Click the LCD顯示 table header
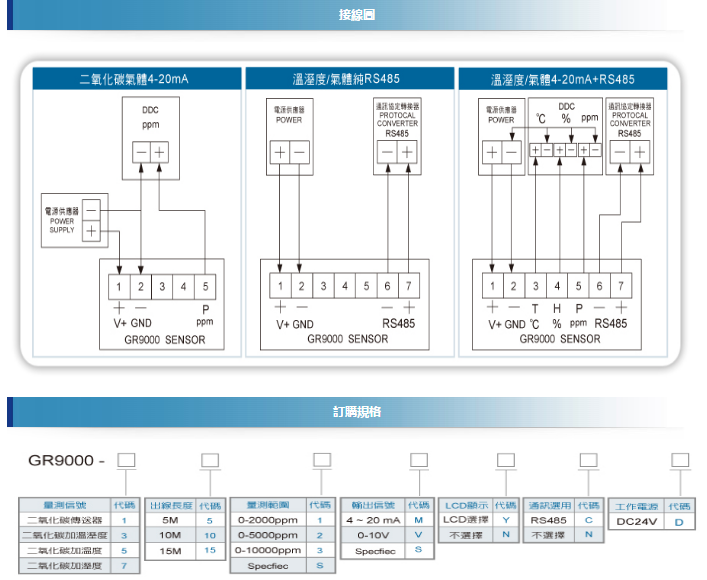The height and width of the screenshot is (580, 707). coord(466,506)
